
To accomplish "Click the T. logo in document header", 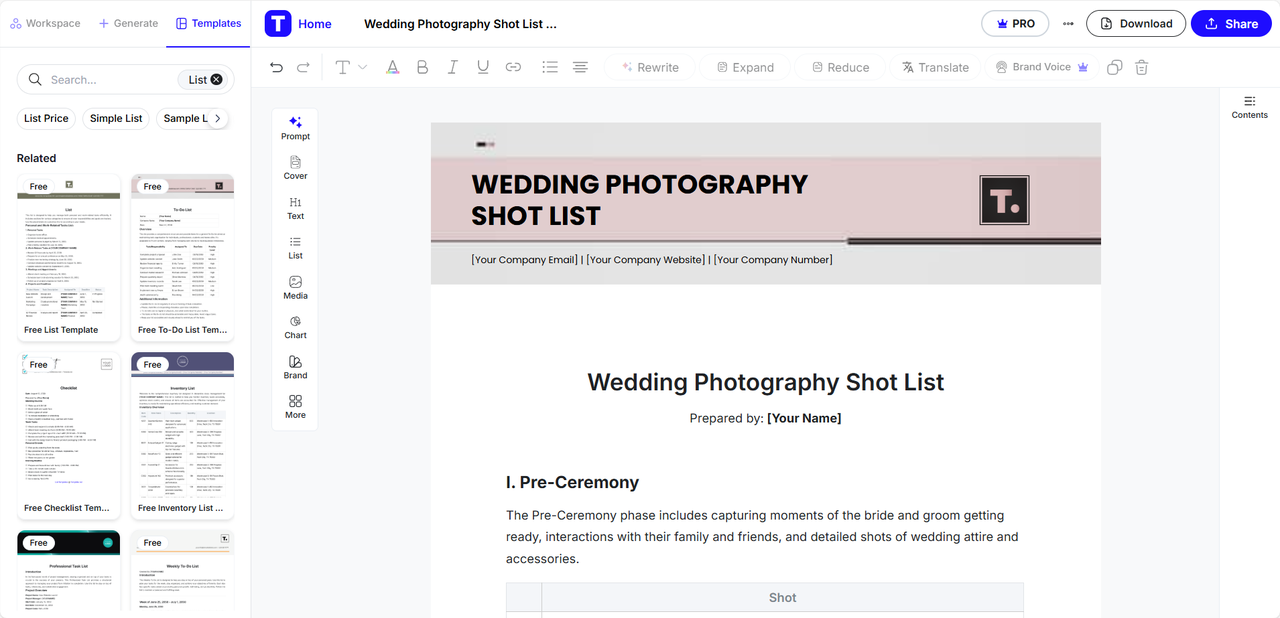I will click(1004, 199).
